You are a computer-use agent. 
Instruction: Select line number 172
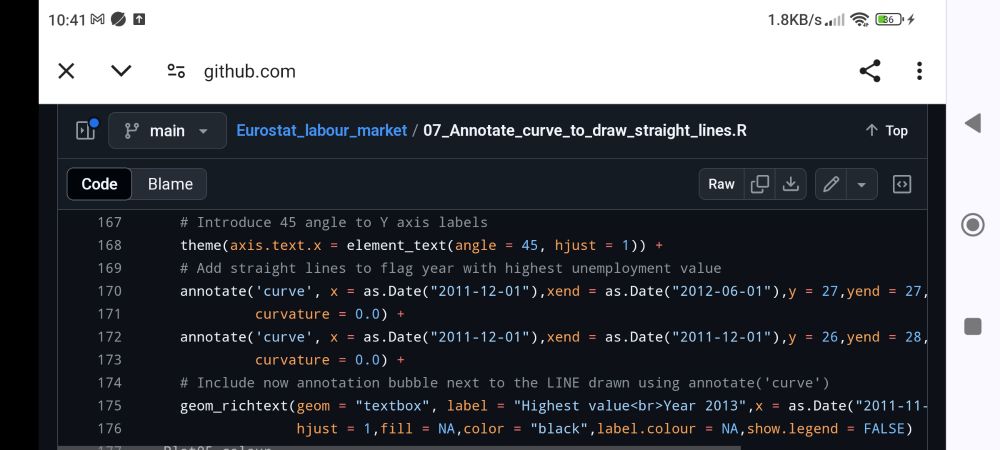[109, 337]
